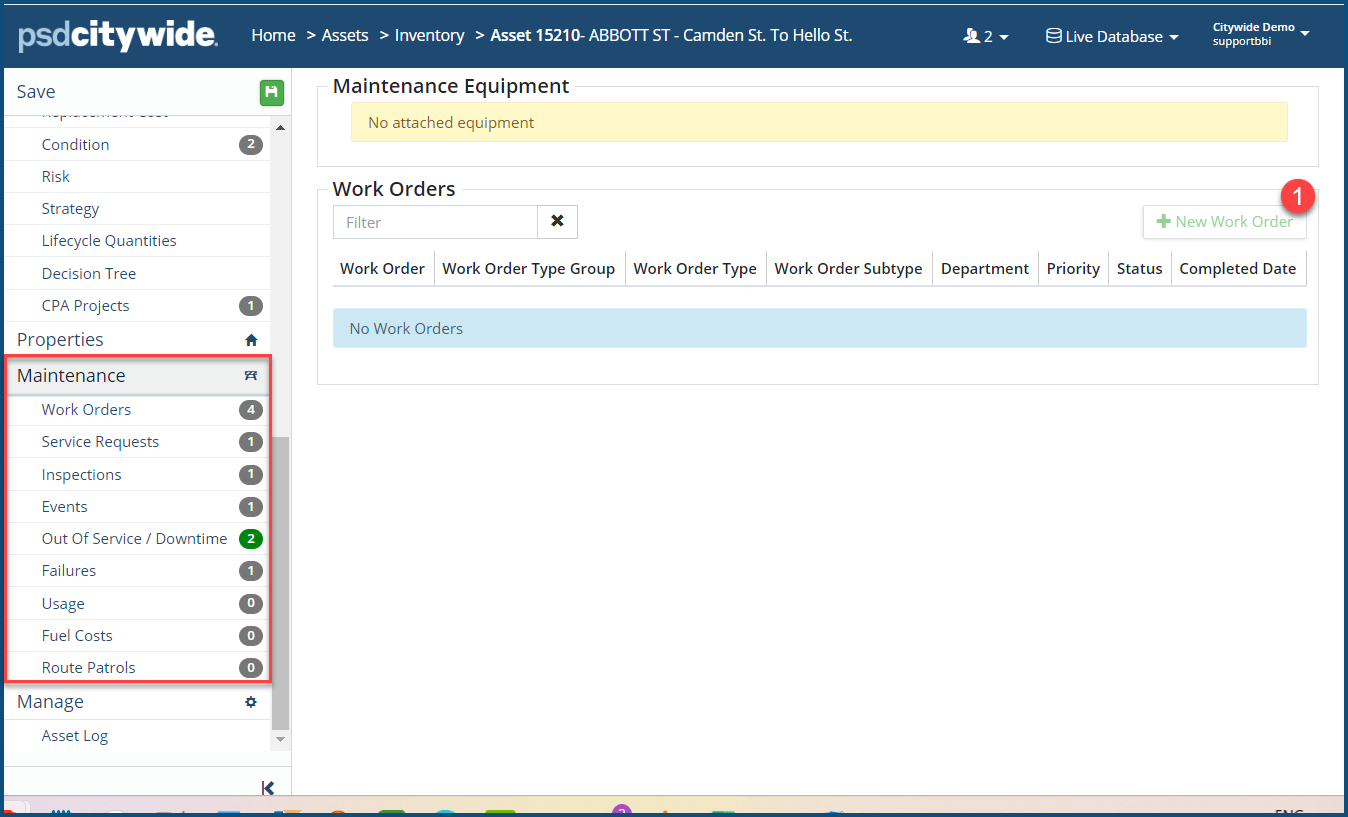Image resolution: width=1348 pixels, height=817 pixels.
Task: Open Failures in the sidebar
Action: [138, 570]
